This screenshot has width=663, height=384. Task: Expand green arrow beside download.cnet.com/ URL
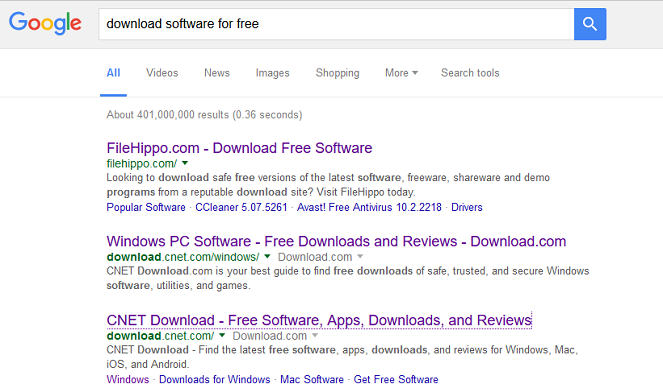(x=222, y=335)
